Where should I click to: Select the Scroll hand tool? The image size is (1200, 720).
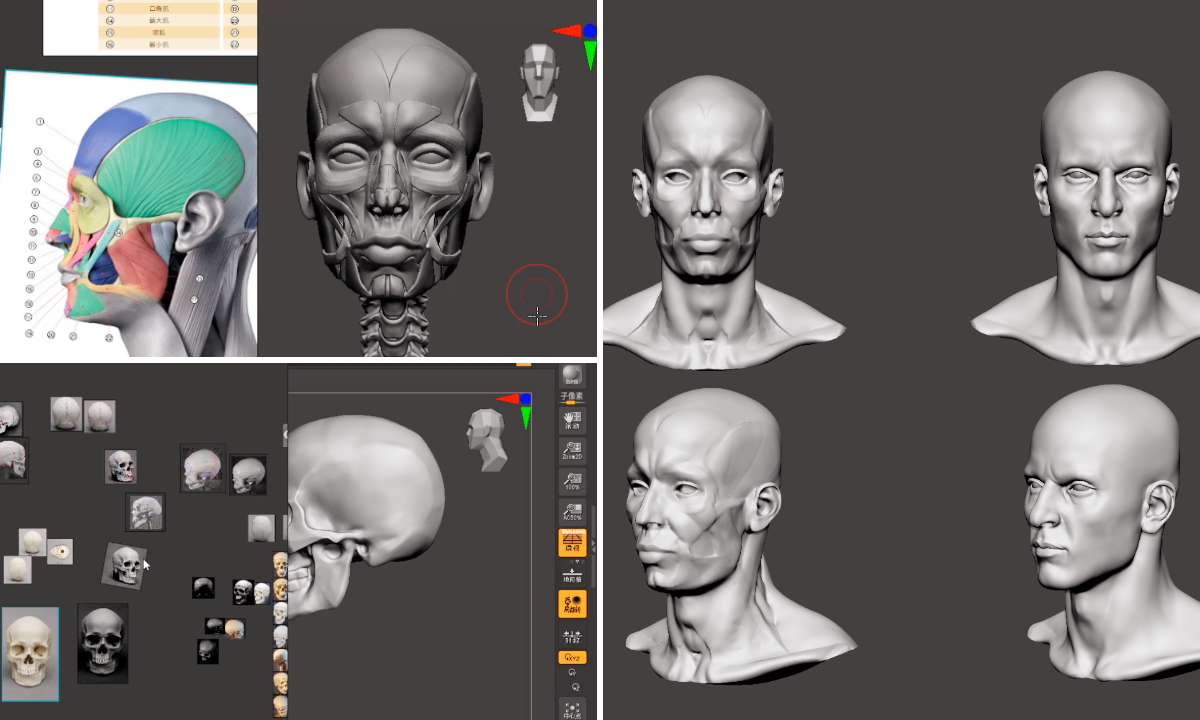572,420
